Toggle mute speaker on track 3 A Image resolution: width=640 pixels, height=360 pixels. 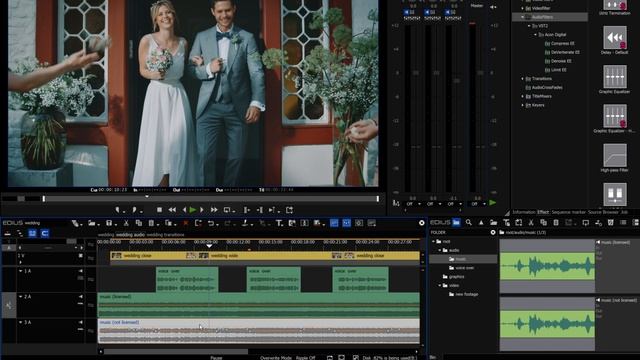tap(80, 322)
